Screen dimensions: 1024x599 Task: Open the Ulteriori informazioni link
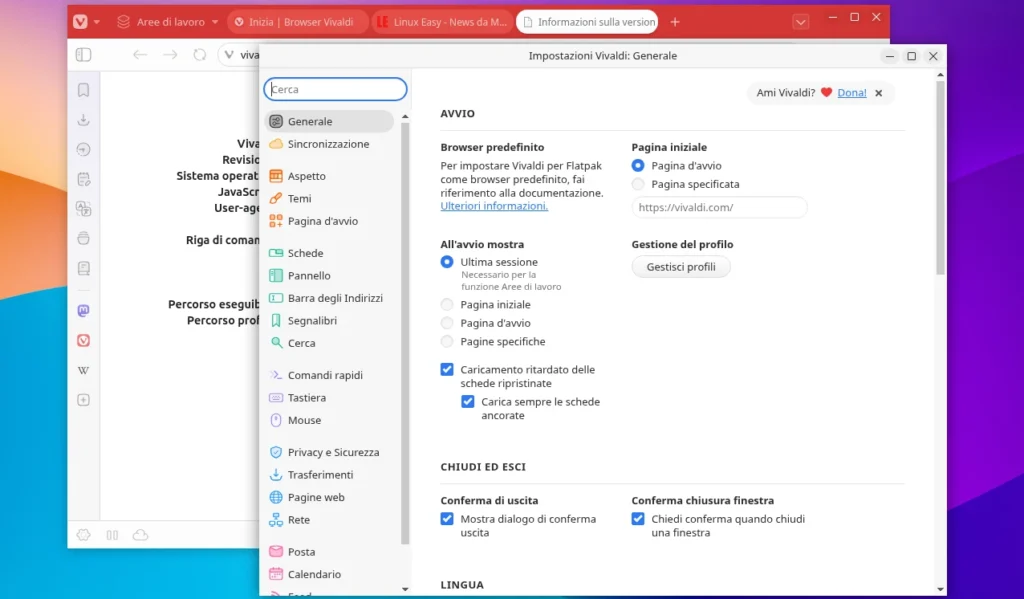point(494,206)
